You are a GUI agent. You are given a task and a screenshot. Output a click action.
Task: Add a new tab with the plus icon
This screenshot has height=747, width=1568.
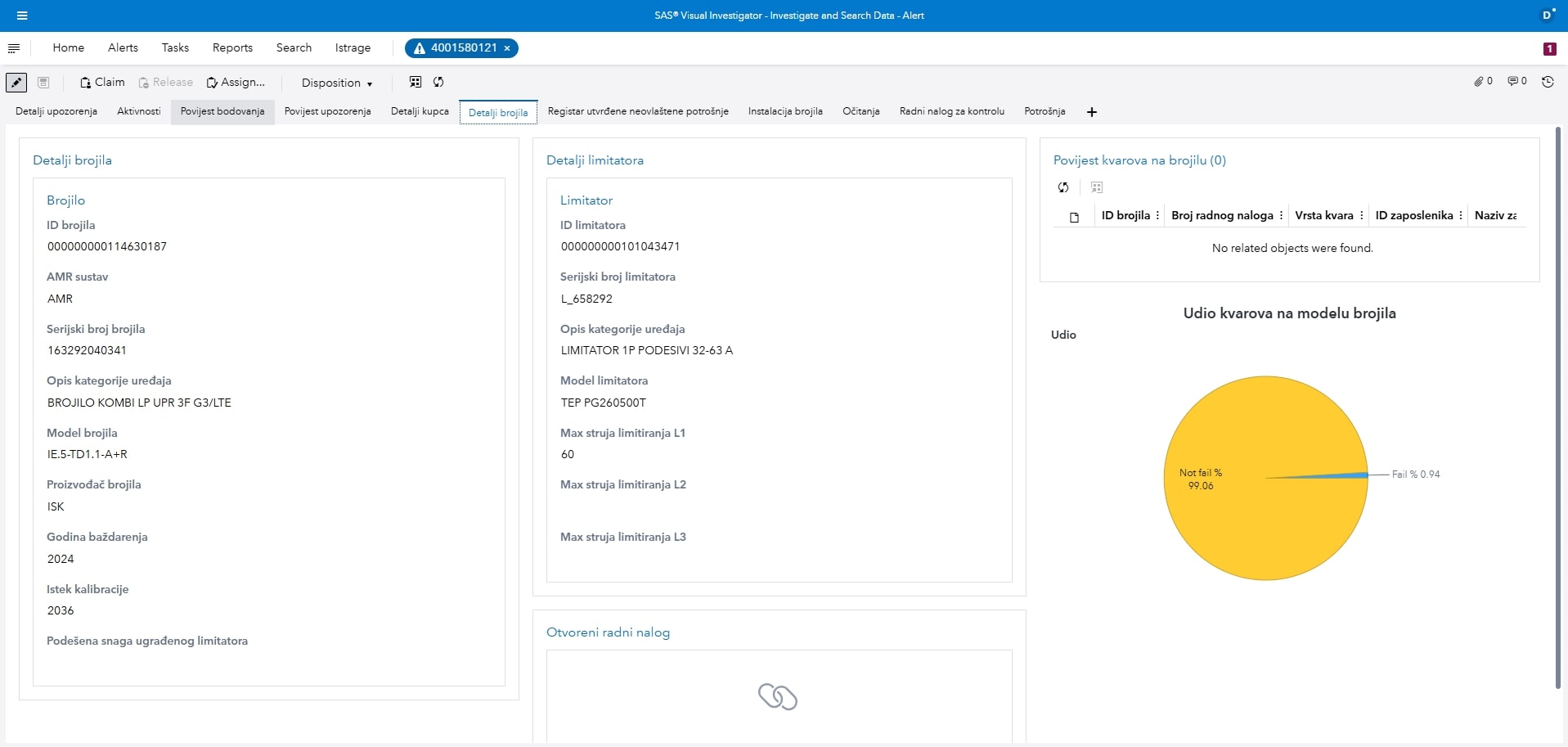click(x=1091, y=112)
